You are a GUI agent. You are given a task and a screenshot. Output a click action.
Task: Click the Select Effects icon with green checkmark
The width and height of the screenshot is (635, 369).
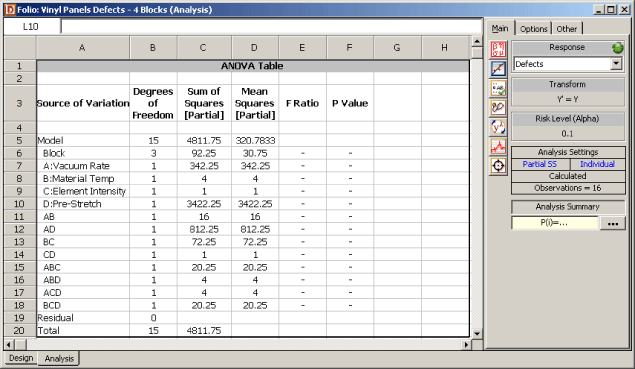point(498,88)
